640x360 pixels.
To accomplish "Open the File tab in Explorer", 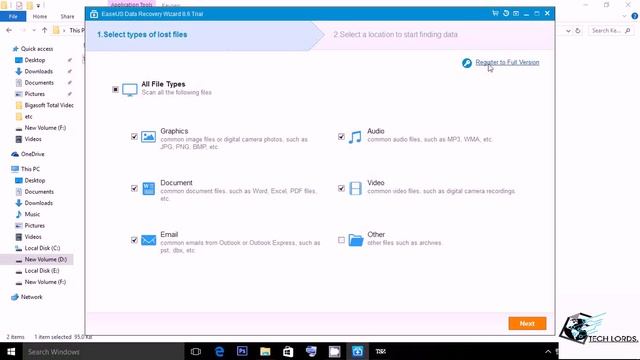I will click(x=13, y=16).
